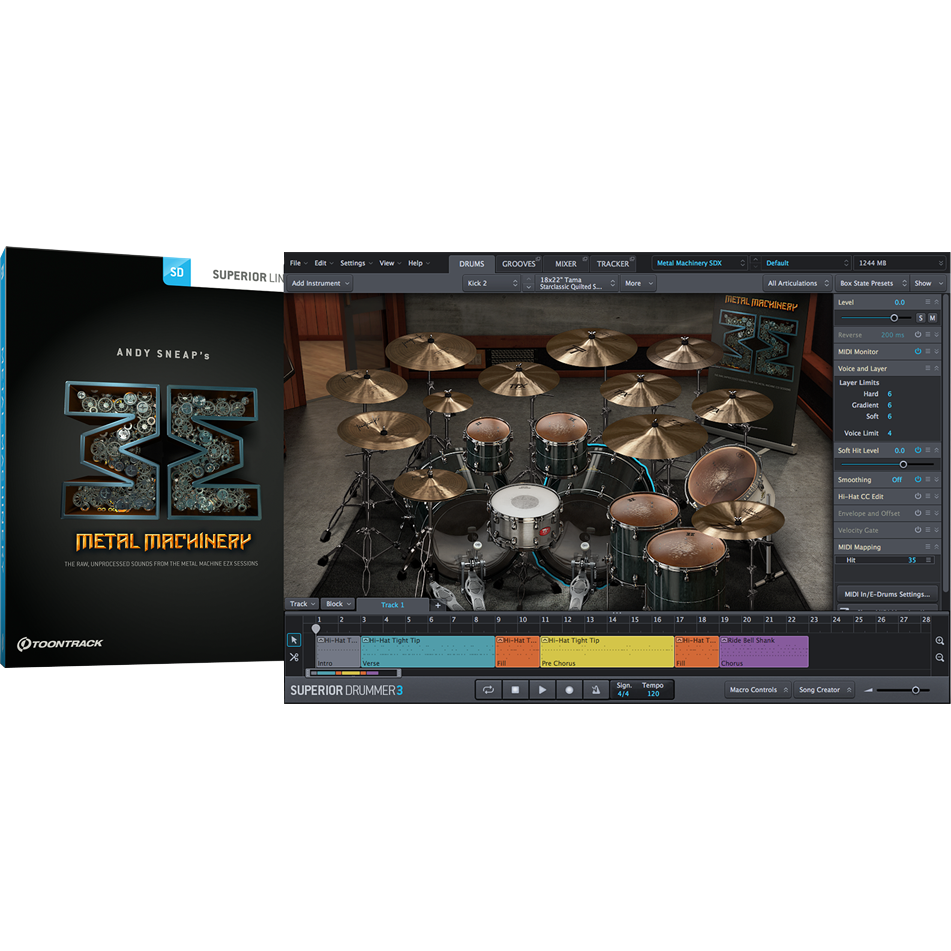Open the Edit menu
This screenshot has width=951, height=951.
324,263
